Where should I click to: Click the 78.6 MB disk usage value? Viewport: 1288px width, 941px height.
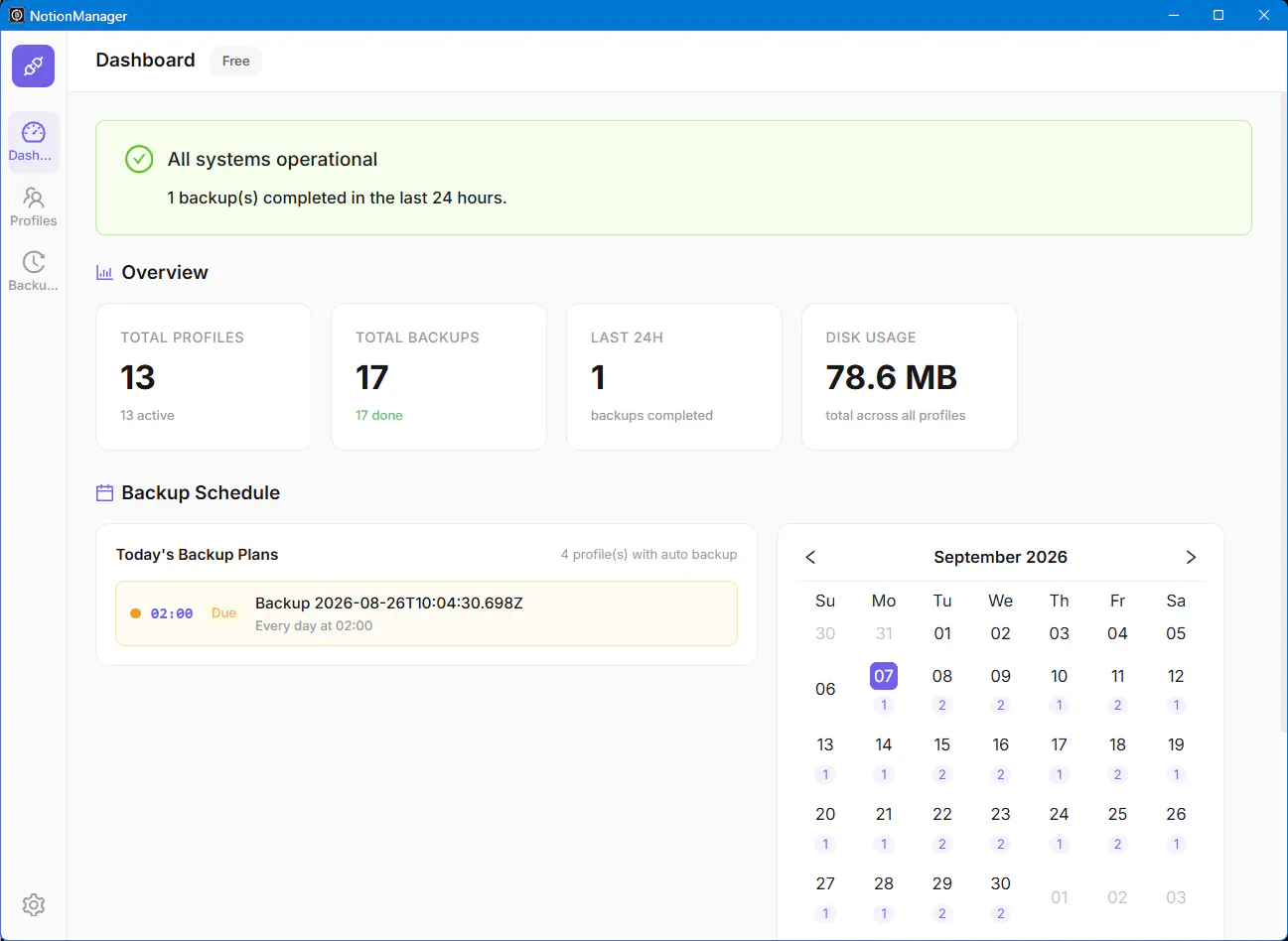892,377
